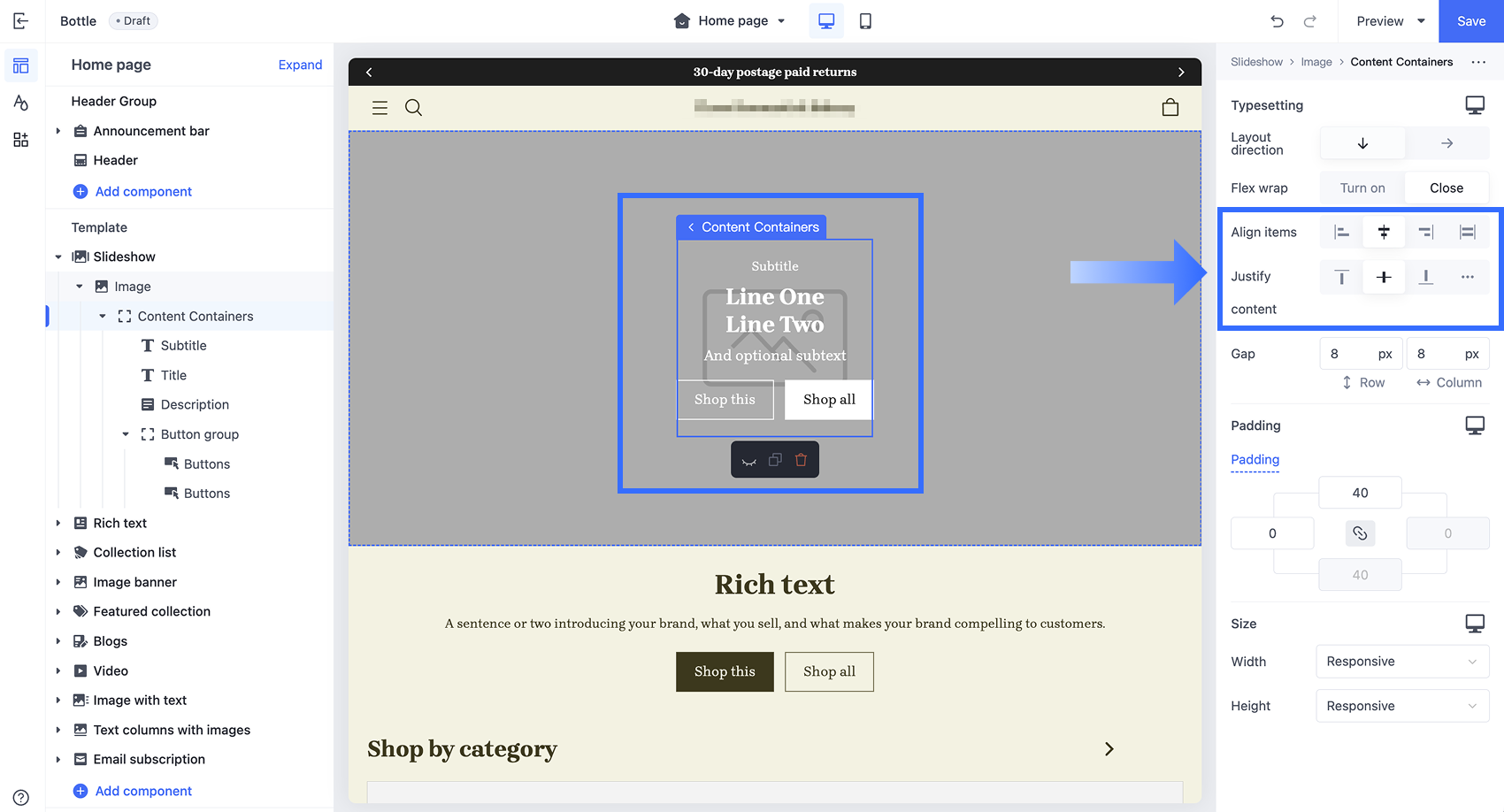Click the top padding input field
Viewport: 1504px width, 812px height.
[x=1361, y=493]
